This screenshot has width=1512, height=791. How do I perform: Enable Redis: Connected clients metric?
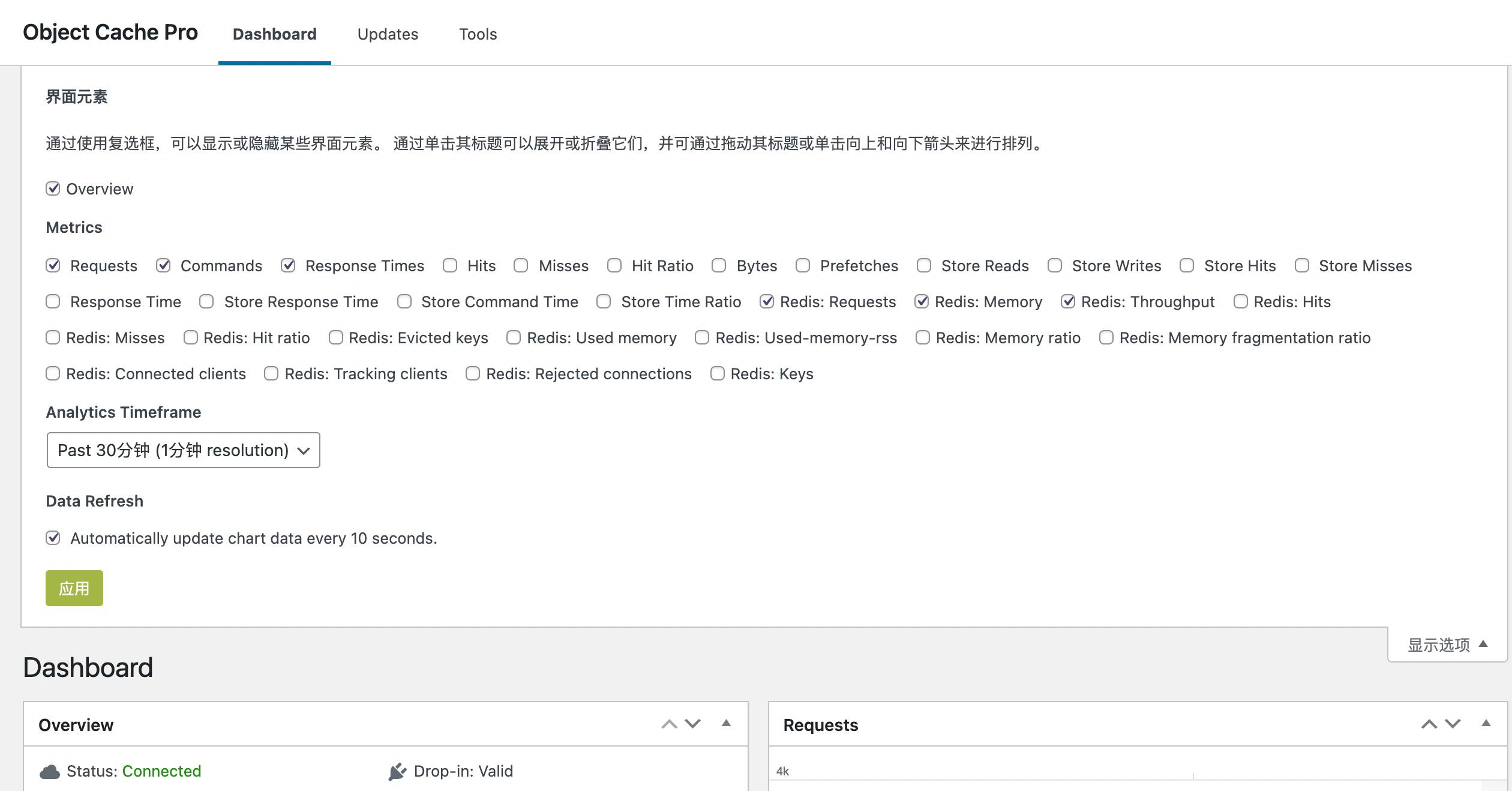click(53, 374)
